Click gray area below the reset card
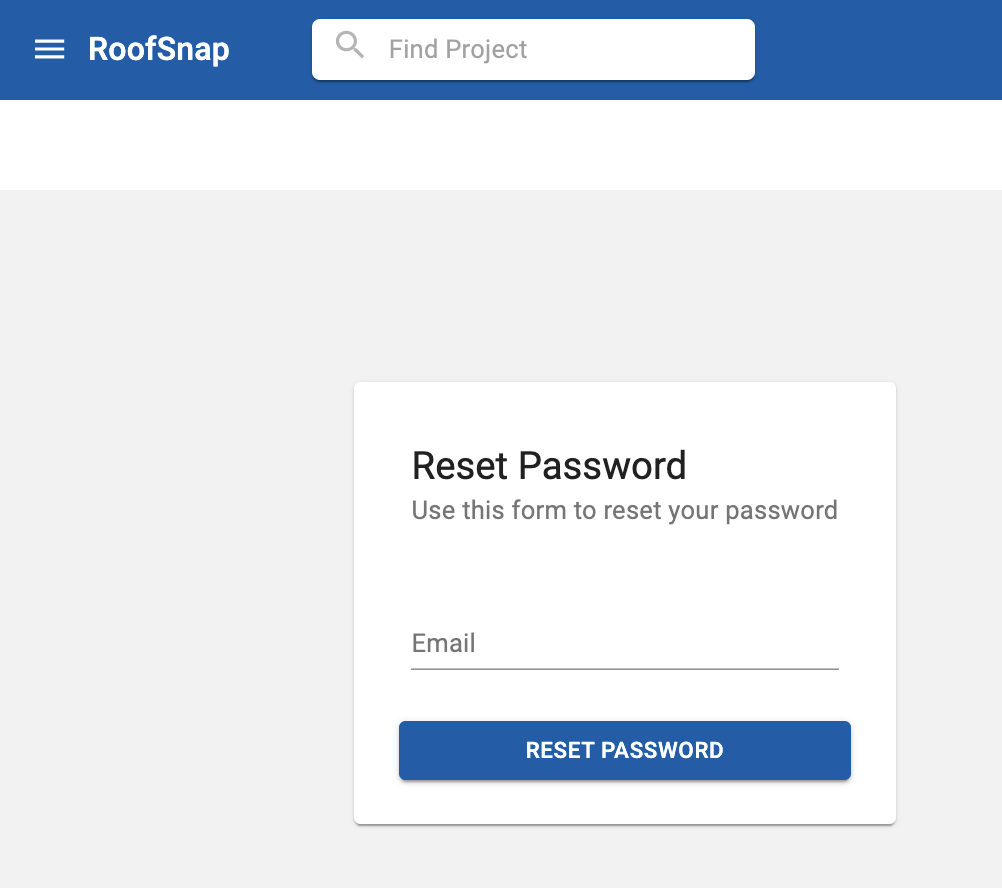Image resolution: width=1002 pixels, height=888 pixels. [624, 857]
